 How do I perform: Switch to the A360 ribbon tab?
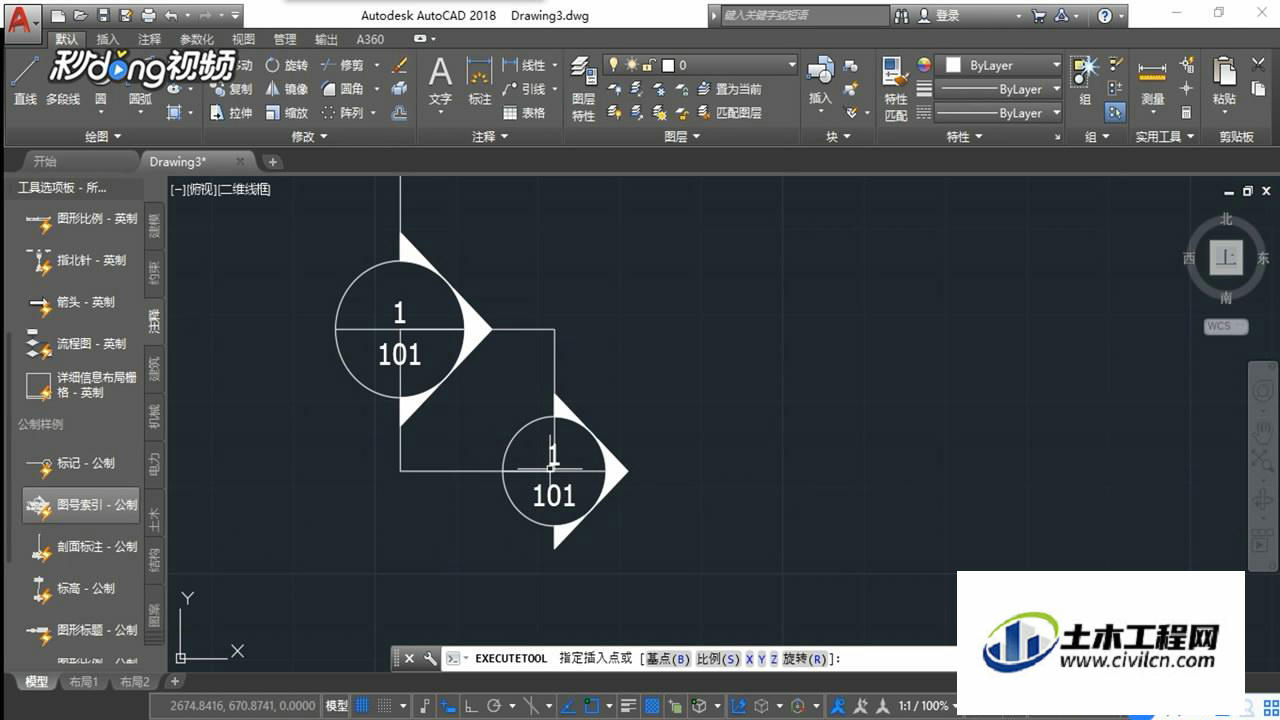[x=369, y=40]
